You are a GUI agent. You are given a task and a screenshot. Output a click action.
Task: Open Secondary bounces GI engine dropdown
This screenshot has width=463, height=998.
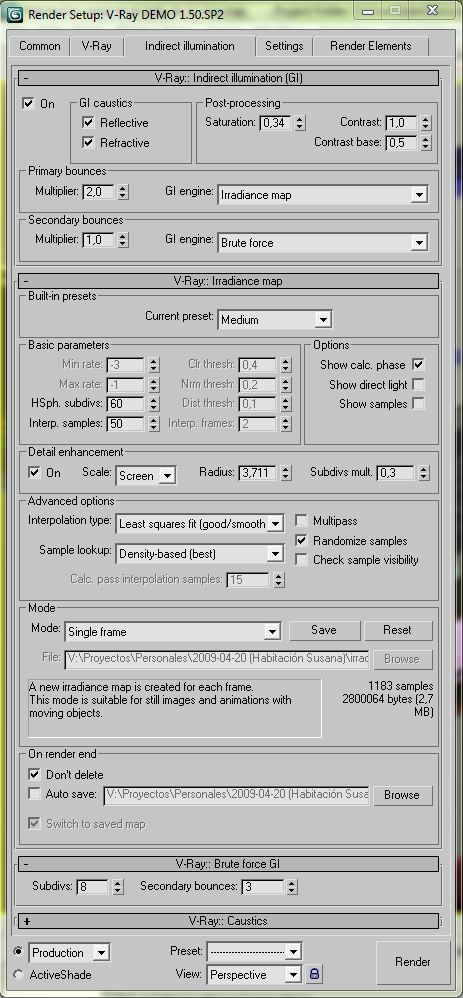(x=322, y=242)
